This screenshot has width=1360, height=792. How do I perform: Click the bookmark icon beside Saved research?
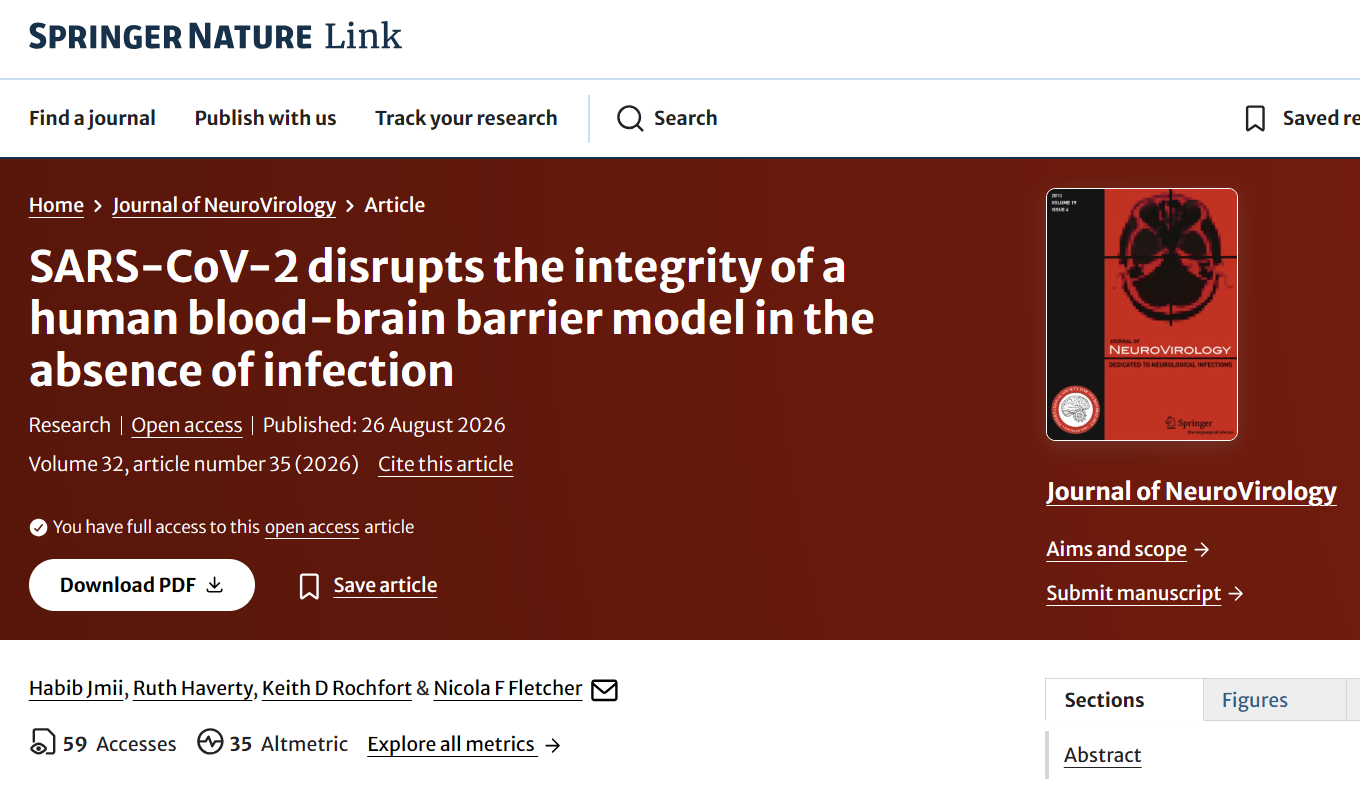1255,119
